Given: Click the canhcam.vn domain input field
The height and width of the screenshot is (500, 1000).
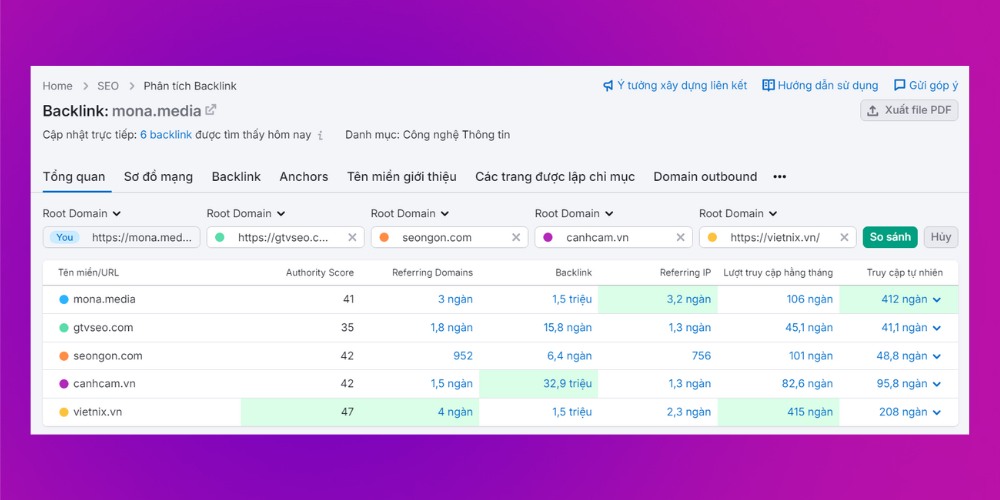Looking at the screenshot, I should pyautogui.click(x=614, y=237).
